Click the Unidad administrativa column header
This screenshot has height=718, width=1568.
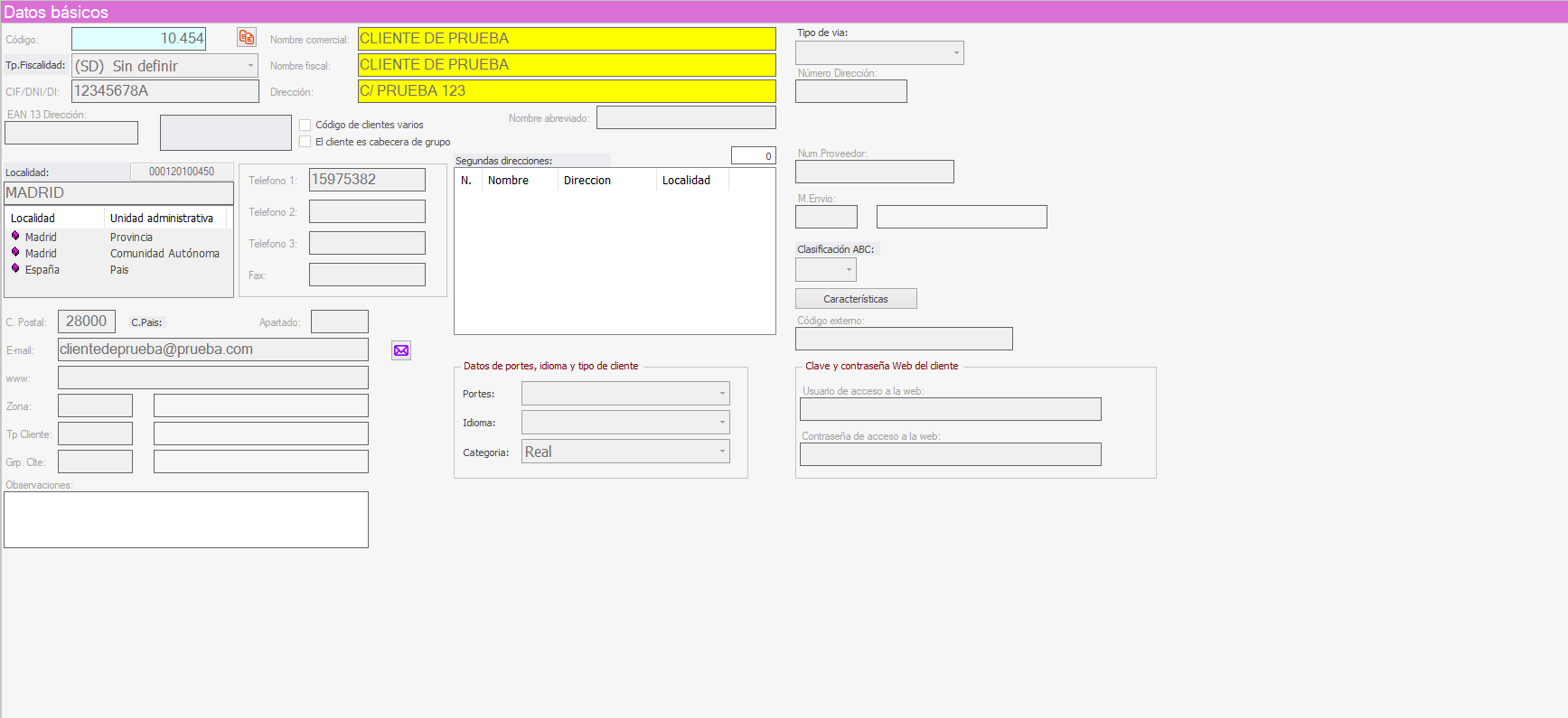[162, 219]
